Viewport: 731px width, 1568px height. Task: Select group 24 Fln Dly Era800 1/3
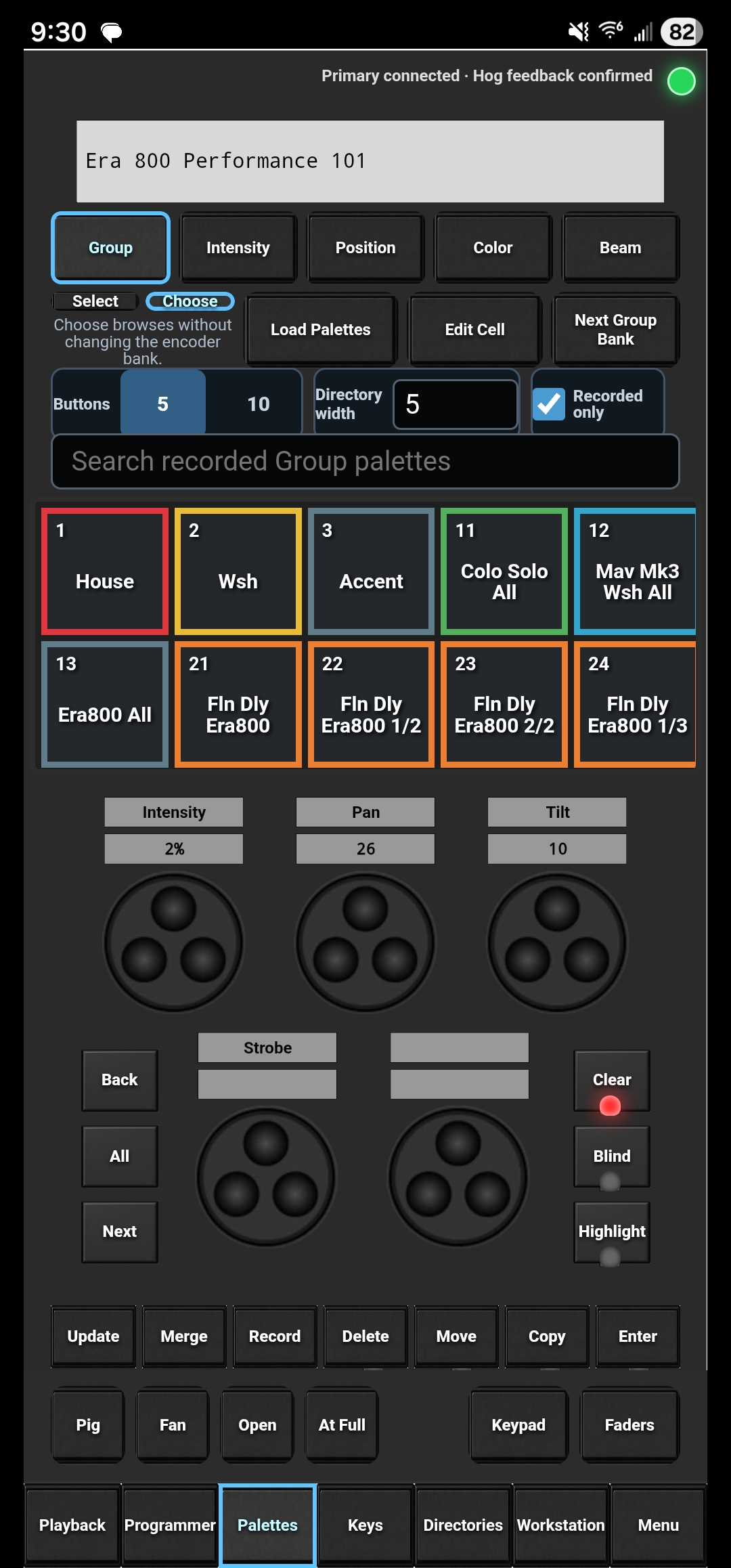coord(635,705)
